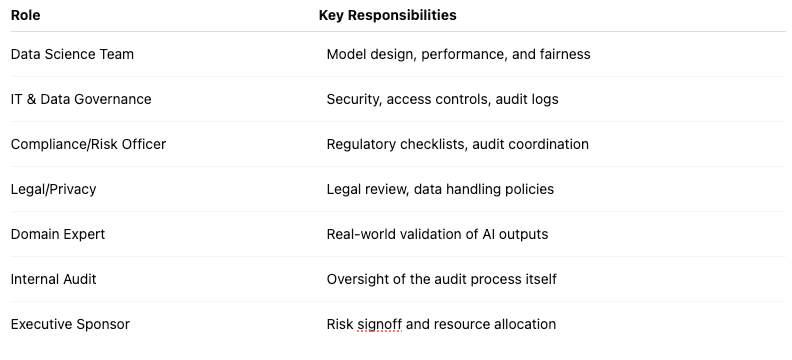Click "Security, access controls, audit logs" cell
The height and width of the screenshot is (360, 792).
442,99
